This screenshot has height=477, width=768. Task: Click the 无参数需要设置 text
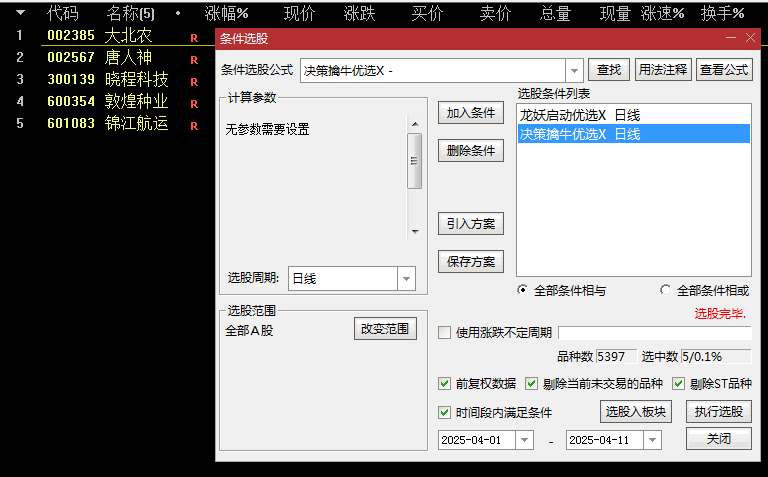267,129
